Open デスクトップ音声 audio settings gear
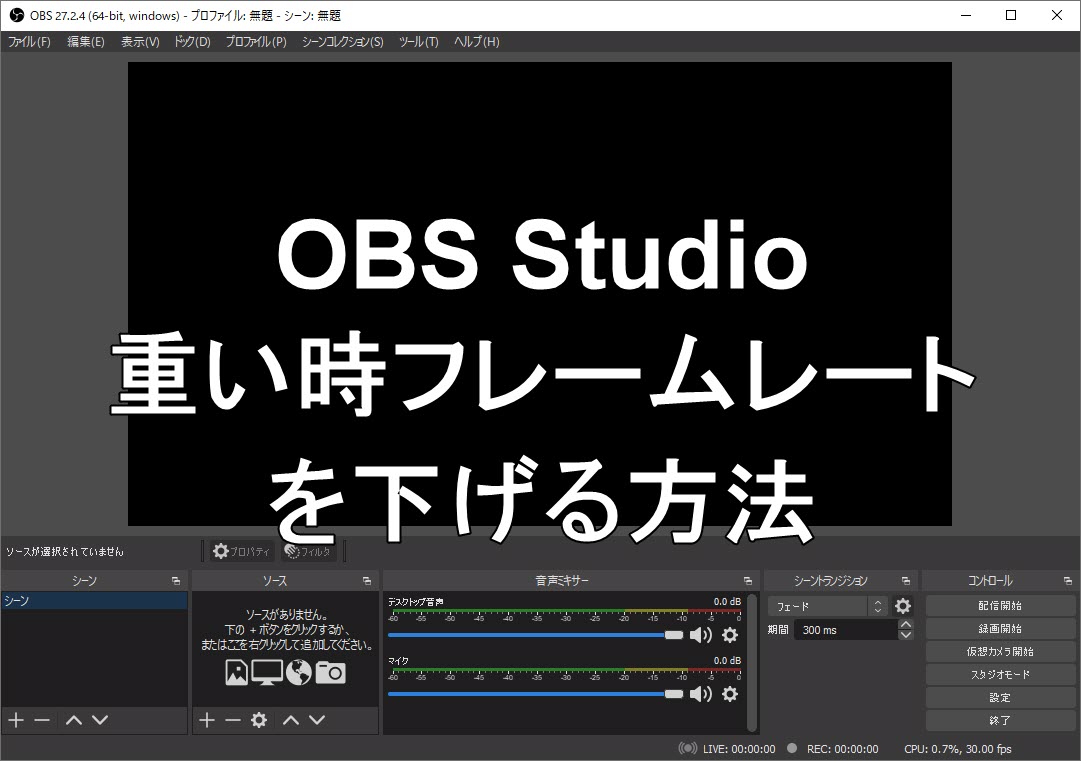The height and width of the screenshot is (761, 1081). 729,635
